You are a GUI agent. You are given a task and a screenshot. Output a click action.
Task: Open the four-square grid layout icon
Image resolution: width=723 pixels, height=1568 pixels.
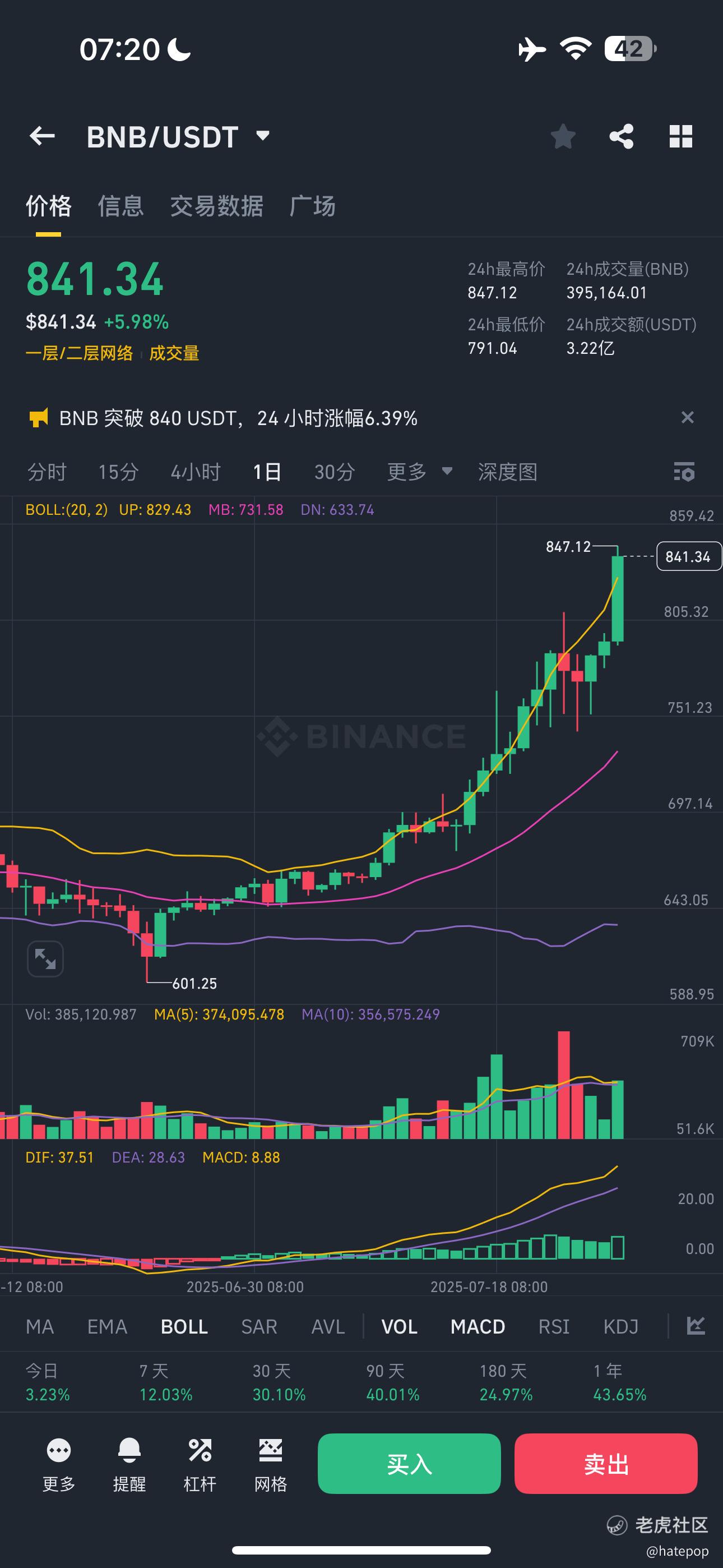(680, 136)
